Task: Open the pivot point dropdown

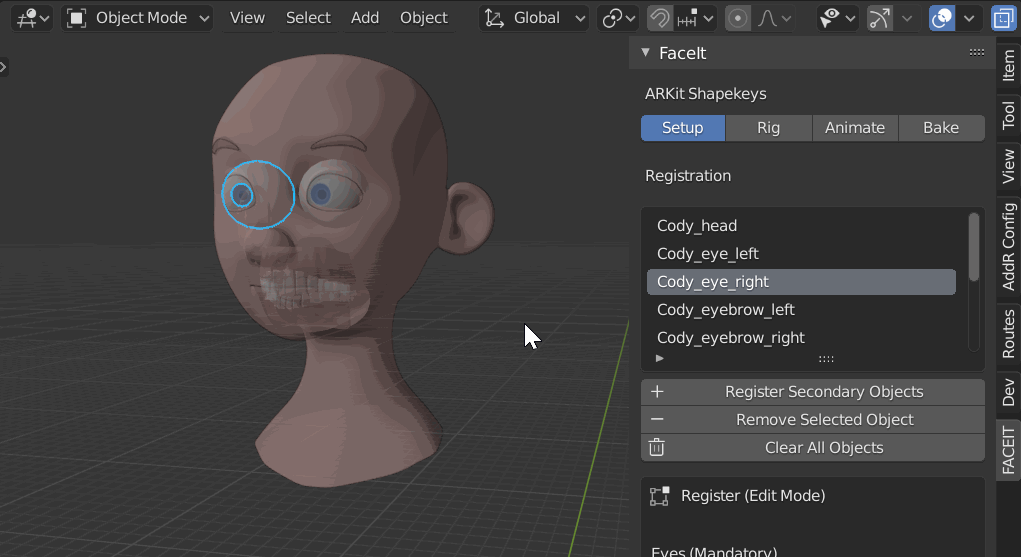Action: tap(617, 18)
